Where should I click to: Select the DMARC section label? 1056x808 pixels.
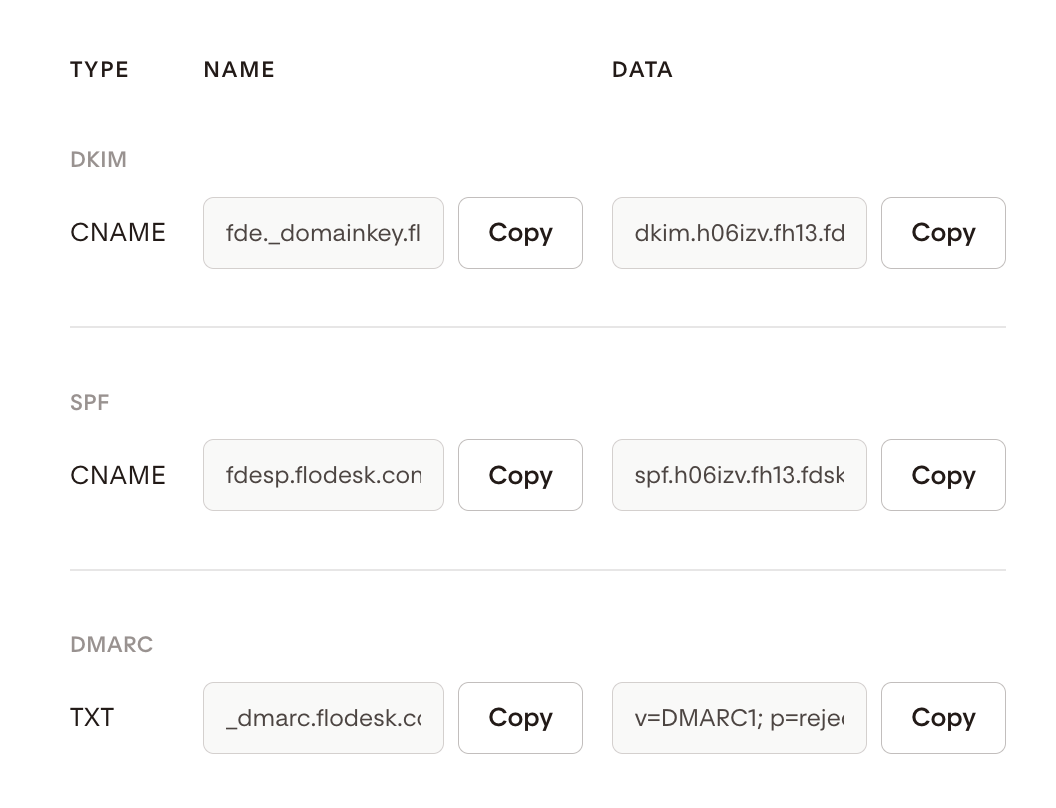111,645
